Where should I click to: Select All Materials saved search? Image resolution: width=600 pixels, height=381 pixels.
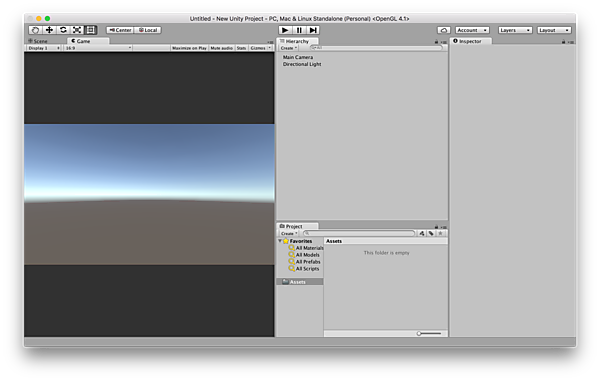coord(306,248)
